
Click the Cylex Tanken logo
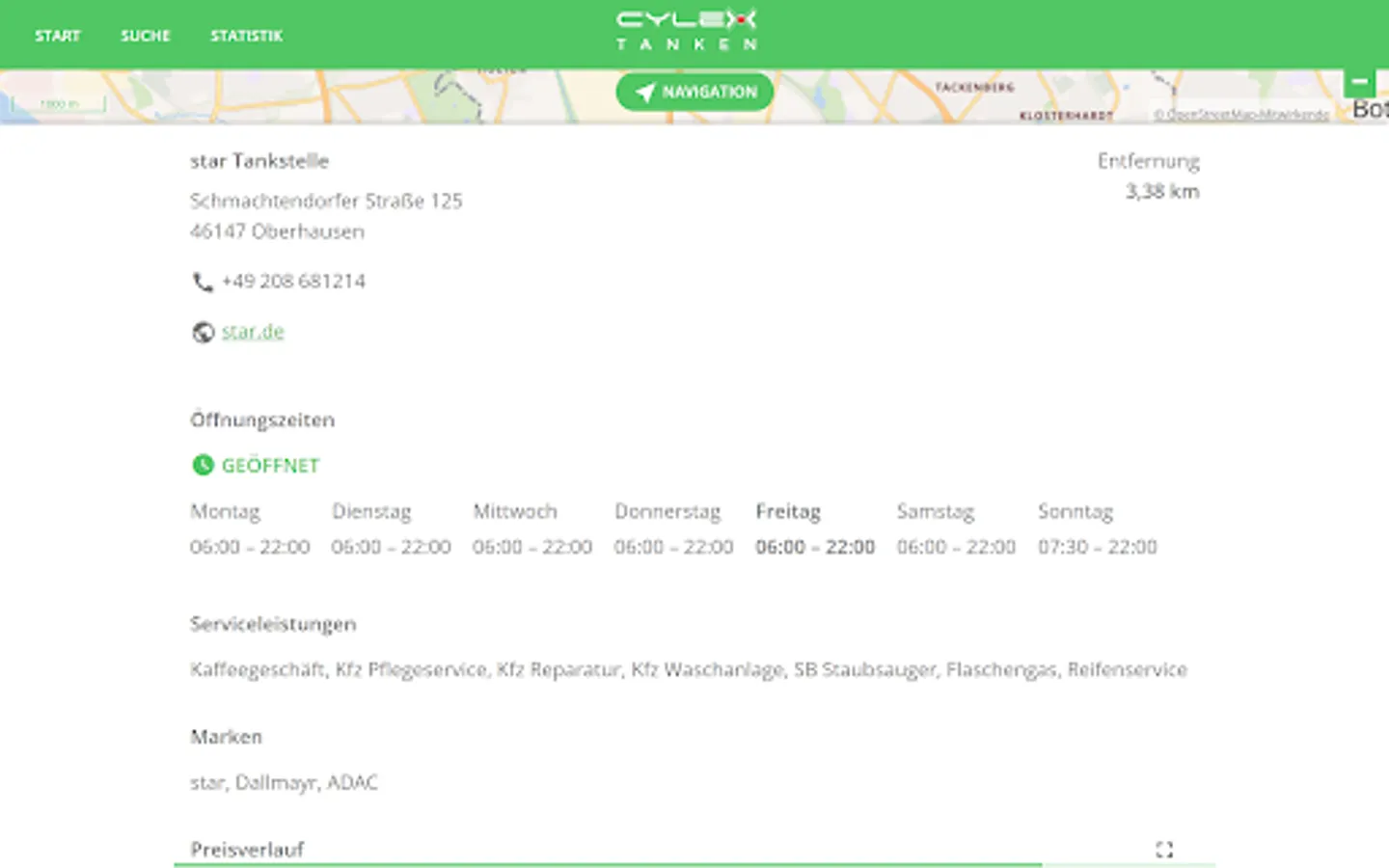pyautogui.click(x=687, y=29)
